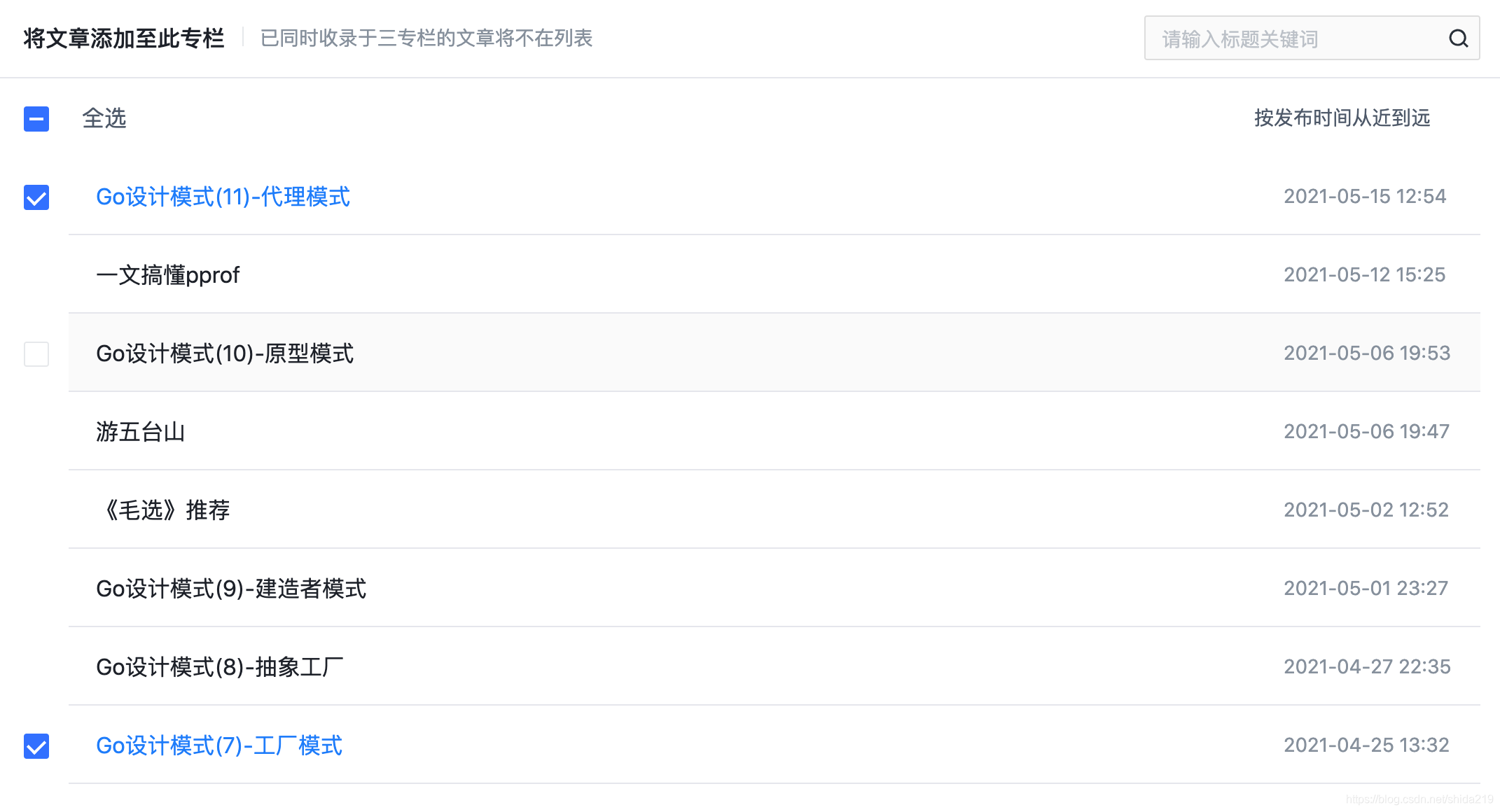The height and width of the screenshot is (812, 1500).
Task: Click the search magnifier icon
Action: (x=1459, y=38)
